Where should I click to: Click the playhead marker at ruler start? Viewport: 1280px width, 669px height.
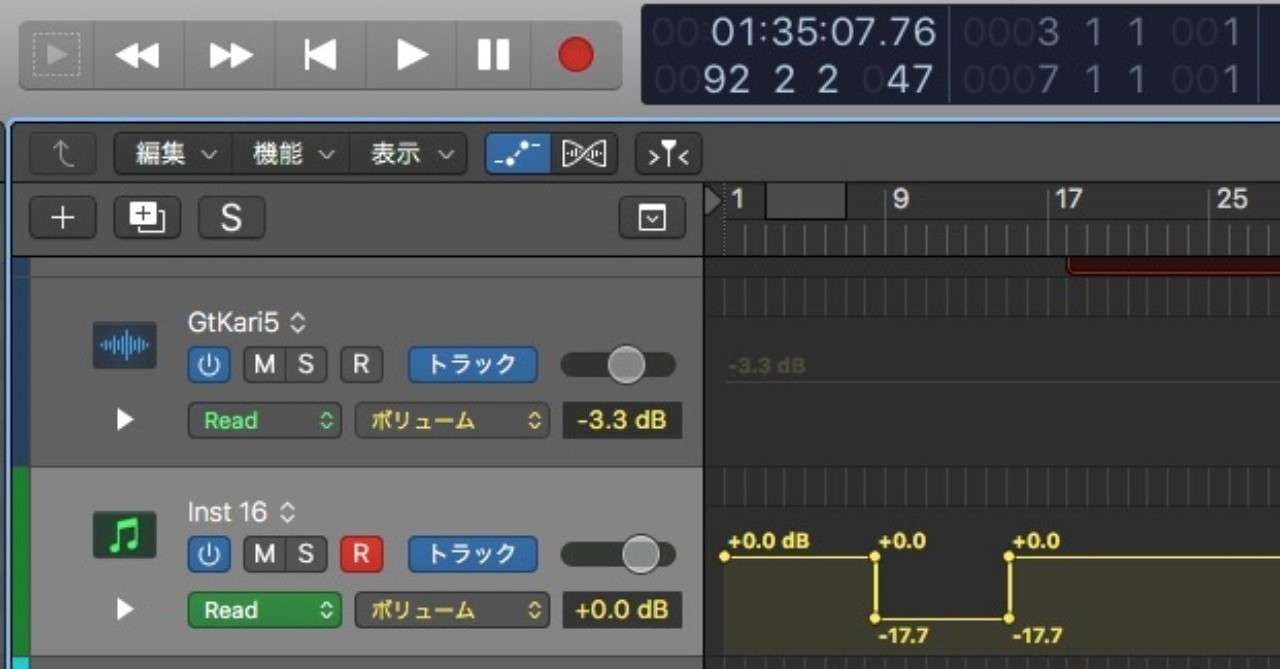click(x=712, y=201)
